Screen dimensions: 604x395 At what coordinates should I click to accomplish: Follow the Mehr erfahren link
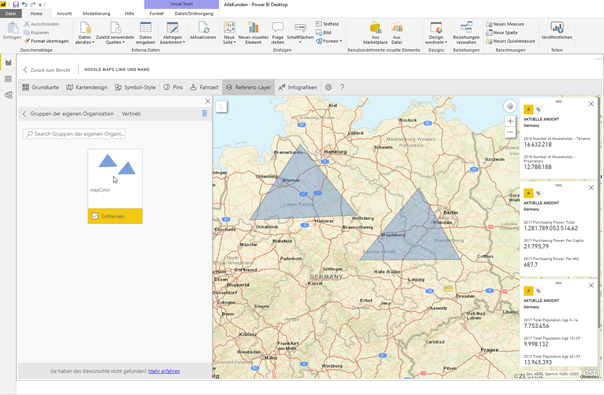pos(164,371)
